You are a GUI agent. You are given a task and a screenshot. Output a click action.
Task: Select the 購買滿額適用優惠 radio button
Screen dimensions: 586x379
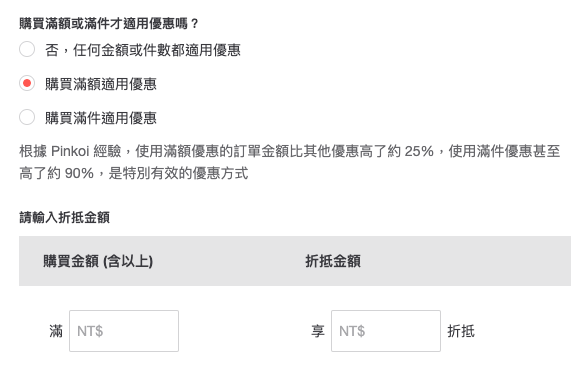[x=27, y=83]
